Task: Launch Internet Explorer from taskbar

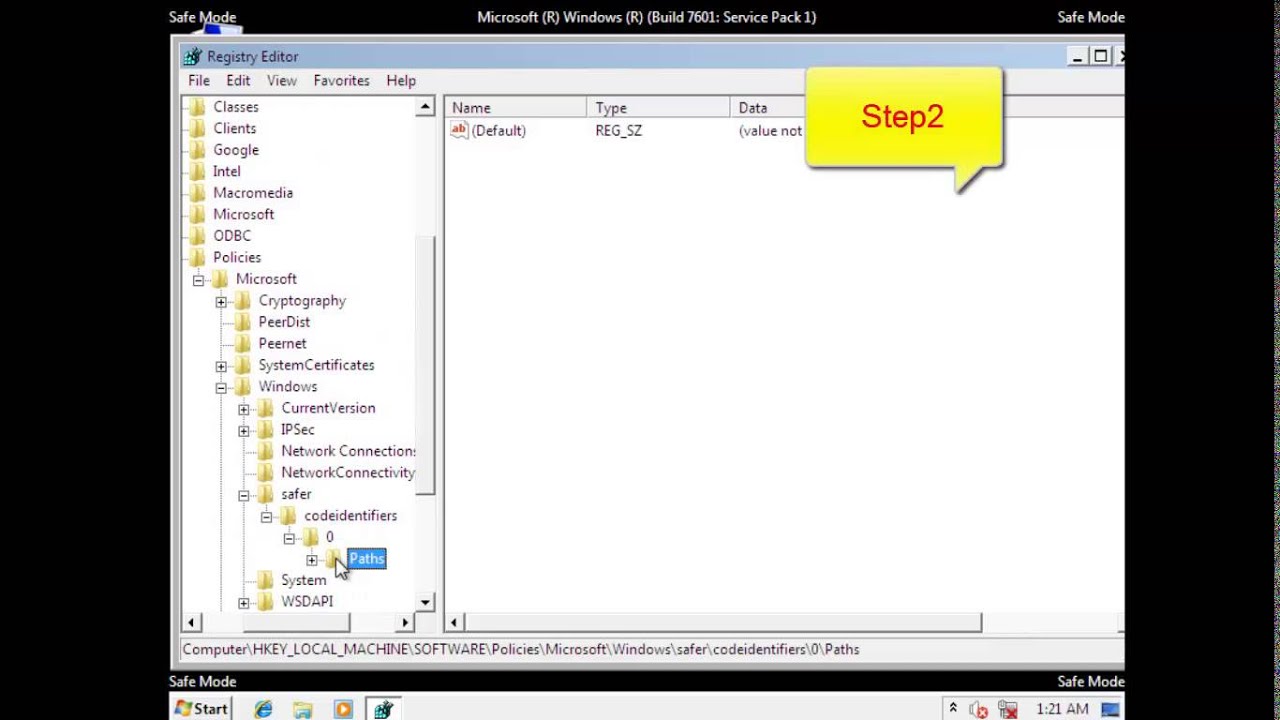Action: (263, 709)
